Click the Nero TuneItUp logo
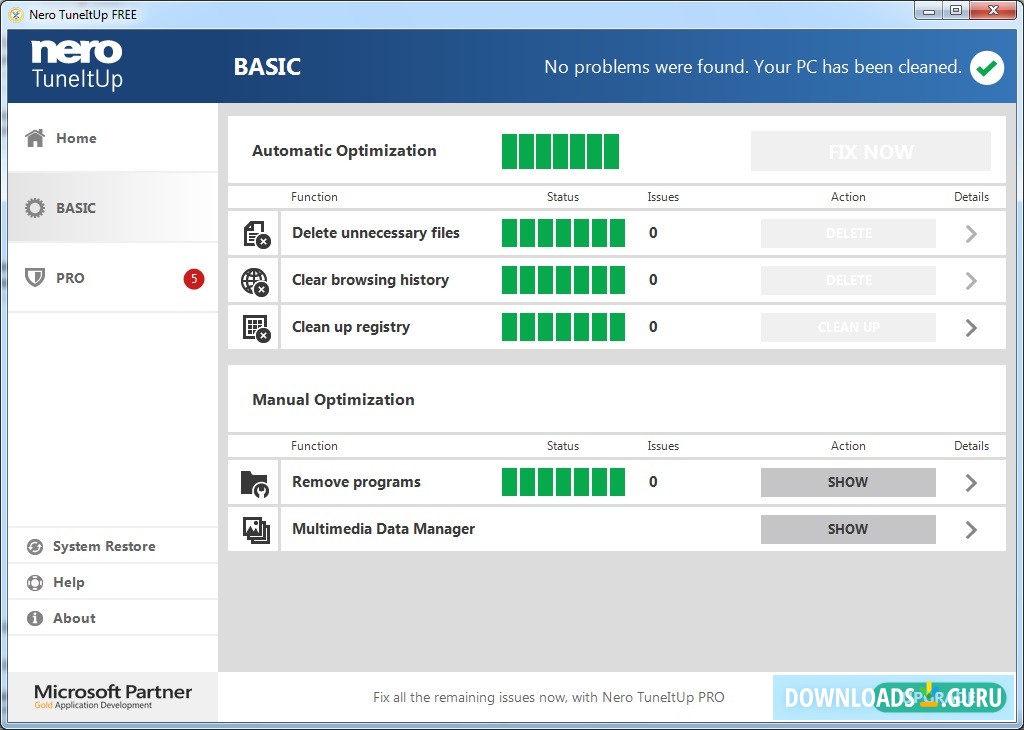The width and height of the screenshot is (1024, 730). click(77, 64)
